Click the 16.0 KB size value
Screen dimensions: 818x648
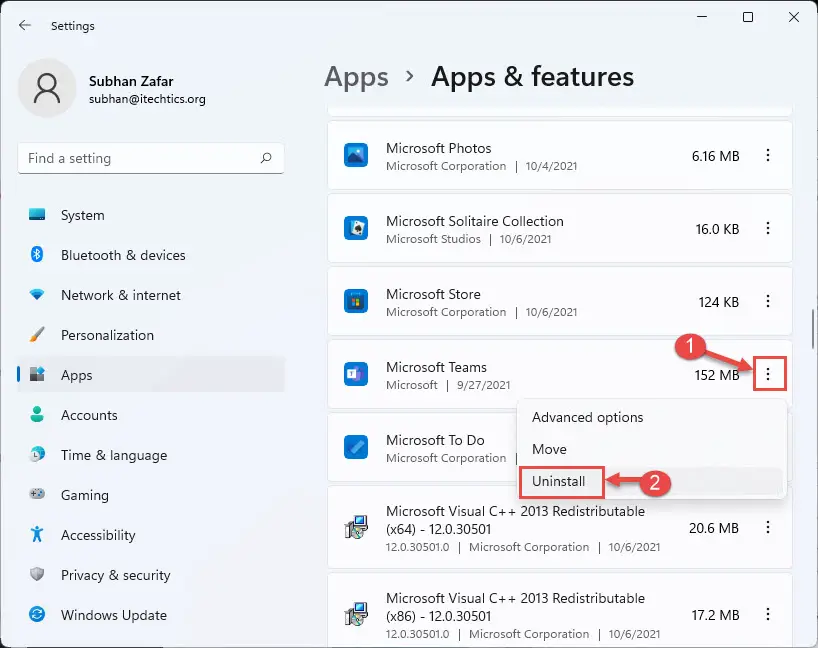pyautogui.click(x=717, y=229)
